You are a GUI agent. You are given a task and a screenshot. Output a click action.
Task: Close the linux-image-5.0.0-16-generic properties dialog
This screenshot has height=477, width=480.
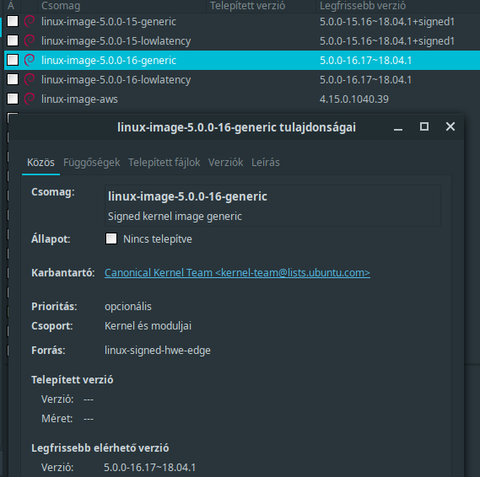(450, 127)
